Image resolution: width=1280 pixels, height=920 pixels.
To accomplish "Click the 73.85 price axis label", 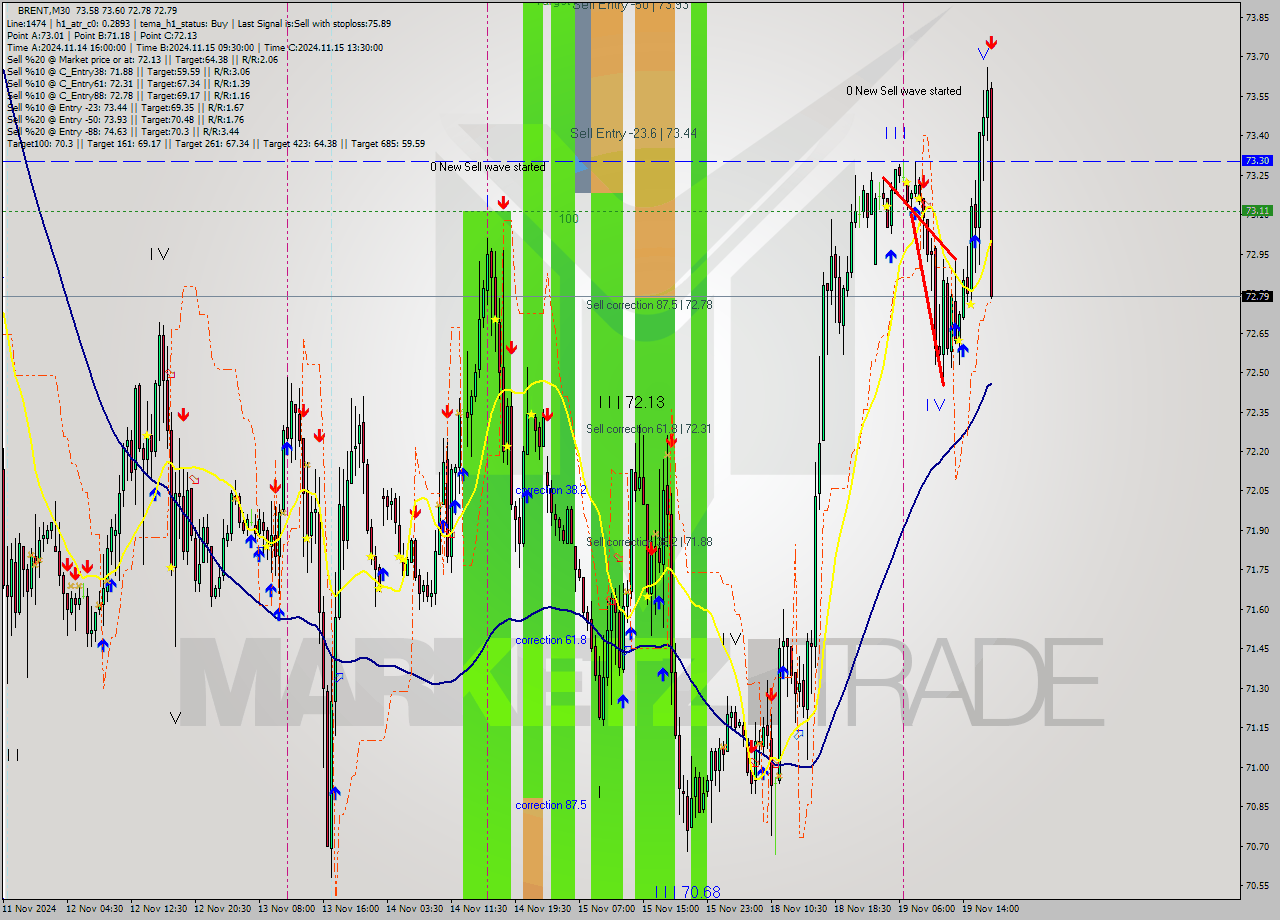I will pos(1256,17).
